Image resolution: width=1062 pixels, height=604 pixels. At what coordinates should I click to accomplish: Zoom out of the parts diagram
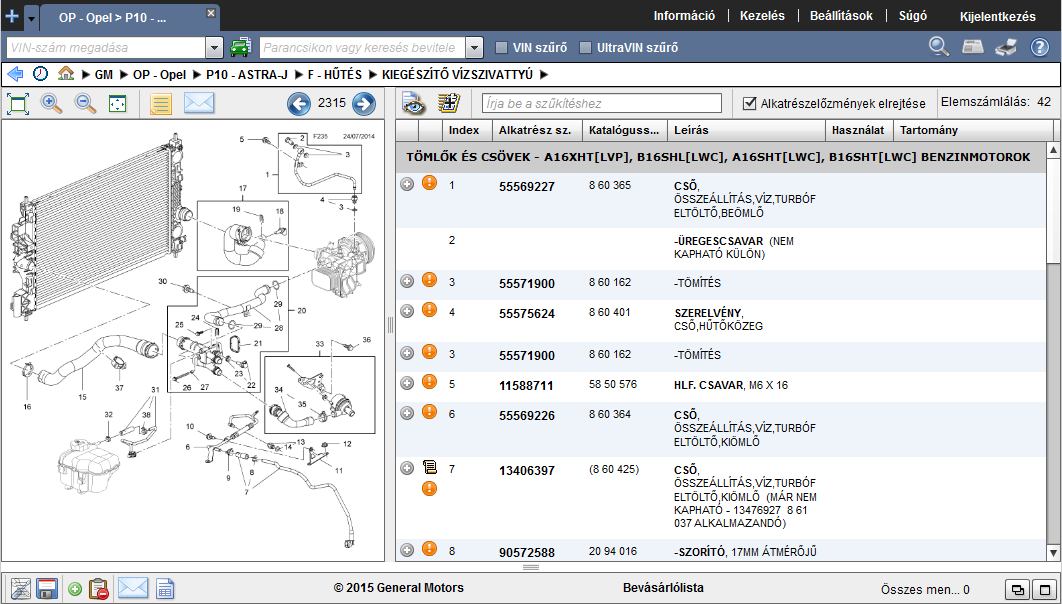click(x=85, y=104)
